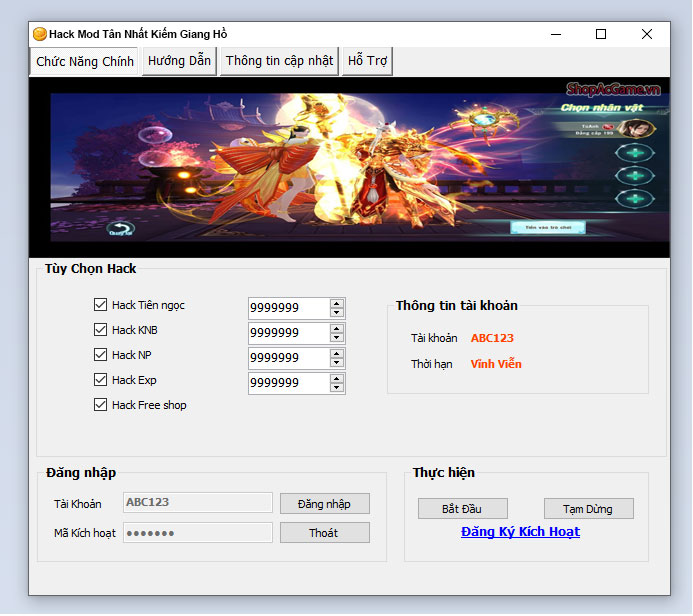The height and width of the screenshot is (616, 693).
Task: Click the third plus slot icon in banner
Action: (635, 198)
